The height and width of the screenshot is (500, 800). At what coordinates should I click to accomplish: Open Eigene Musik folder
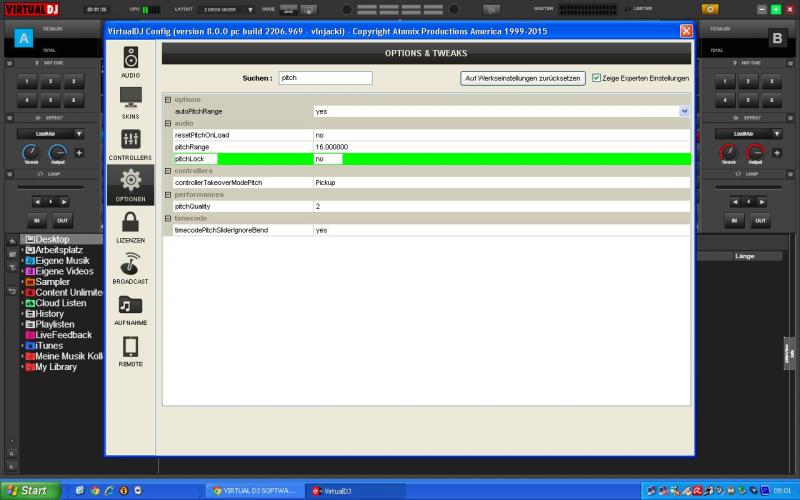[x=58, y=261]
